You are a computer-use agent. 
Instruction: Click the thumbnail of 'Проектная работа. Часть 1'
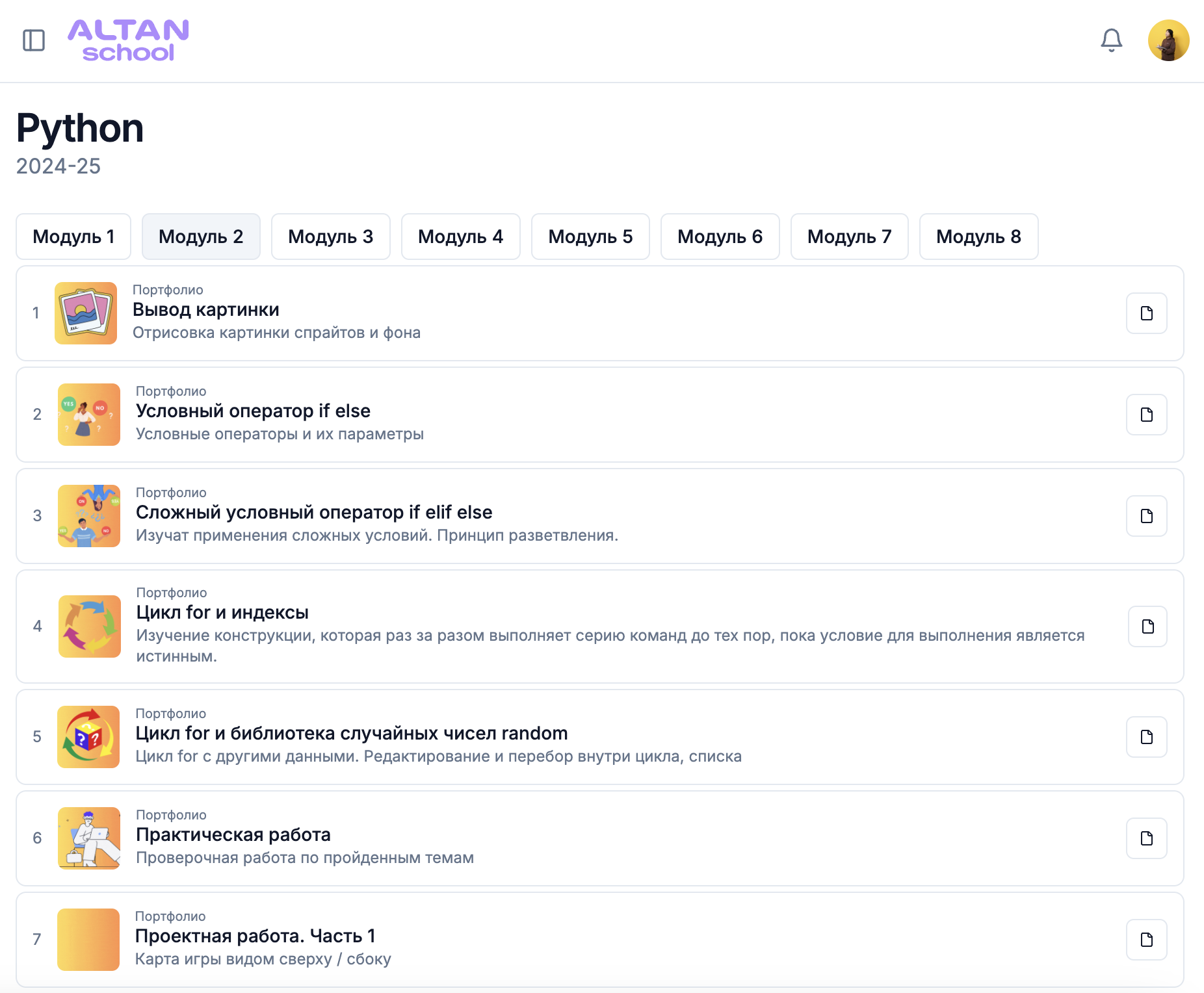(x=88, y=940)
